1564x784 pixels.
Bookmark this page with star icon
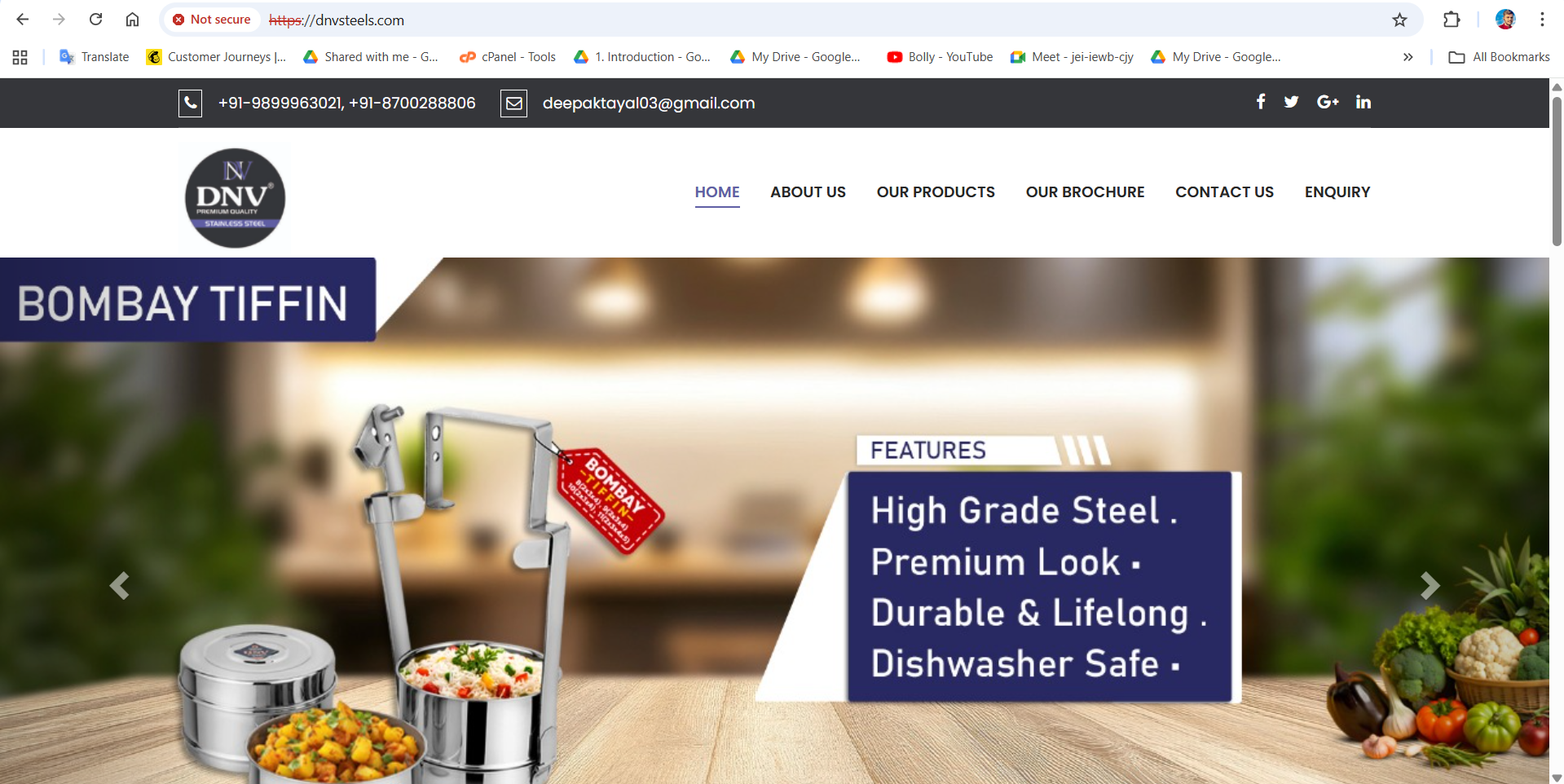1399,20
